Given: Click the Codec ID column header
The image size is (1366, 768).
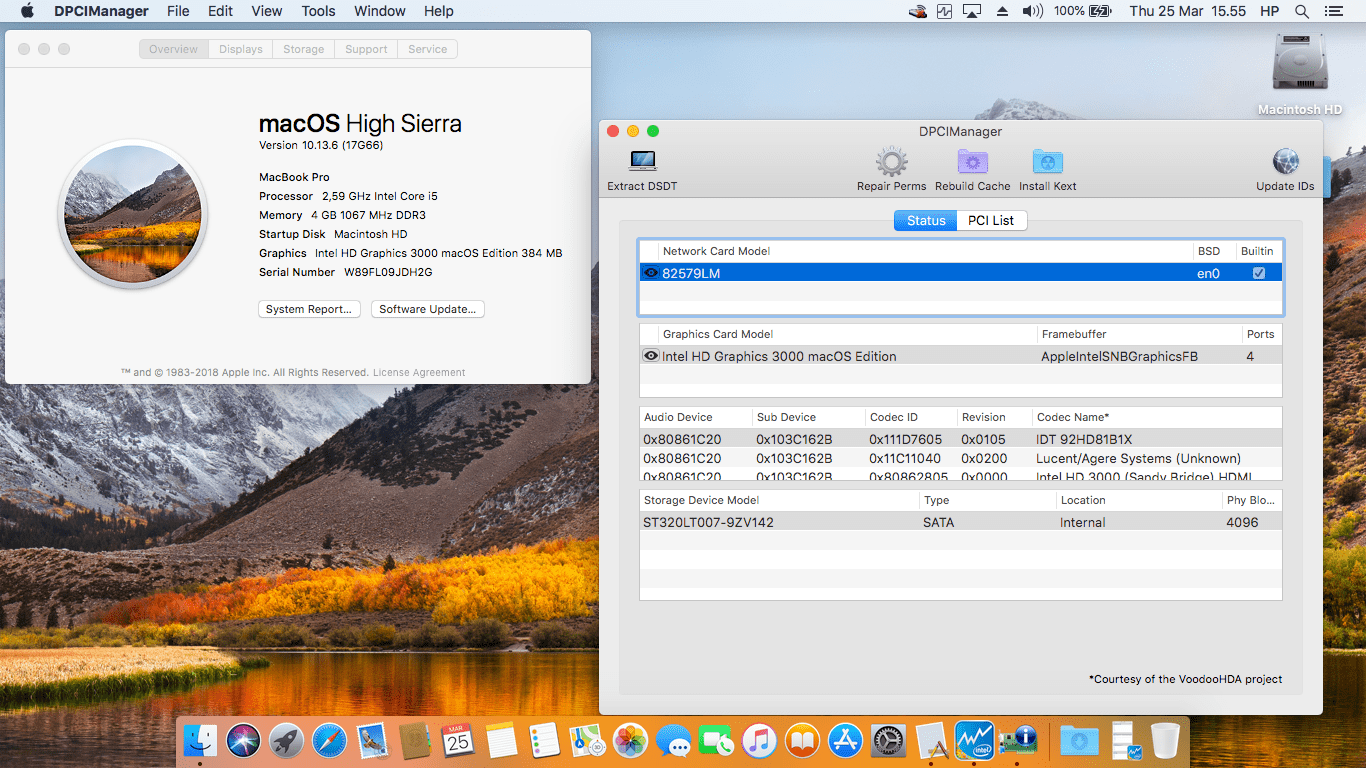Looking at the screenshot, I should (910, 417).
